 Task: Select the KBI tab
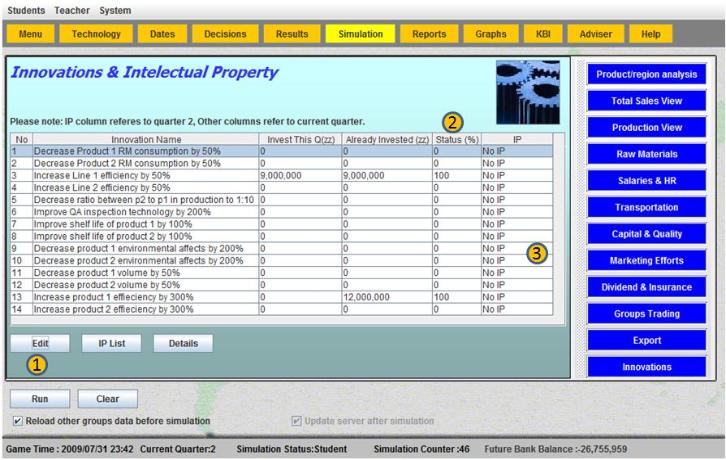tap(543, 34)
